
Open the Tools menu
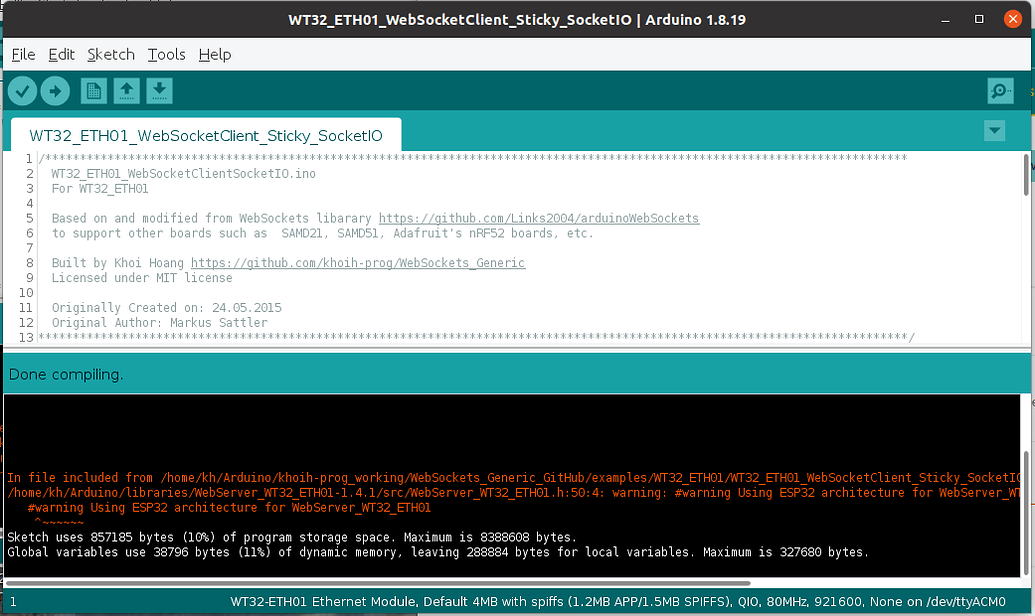(166, 54)
